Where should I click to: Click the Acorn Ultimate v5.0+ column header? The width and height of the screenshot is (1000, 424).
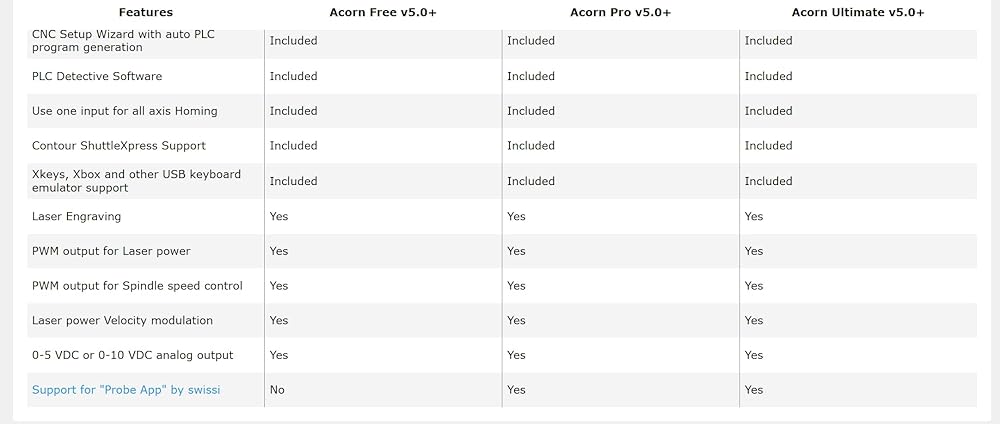point(858,13)
